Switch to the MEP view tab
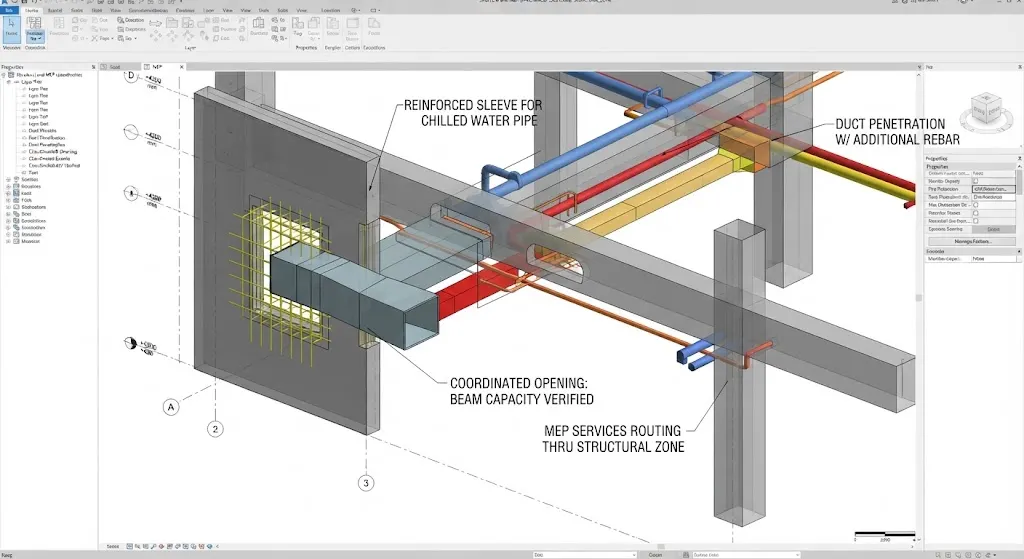 (157, 67)
